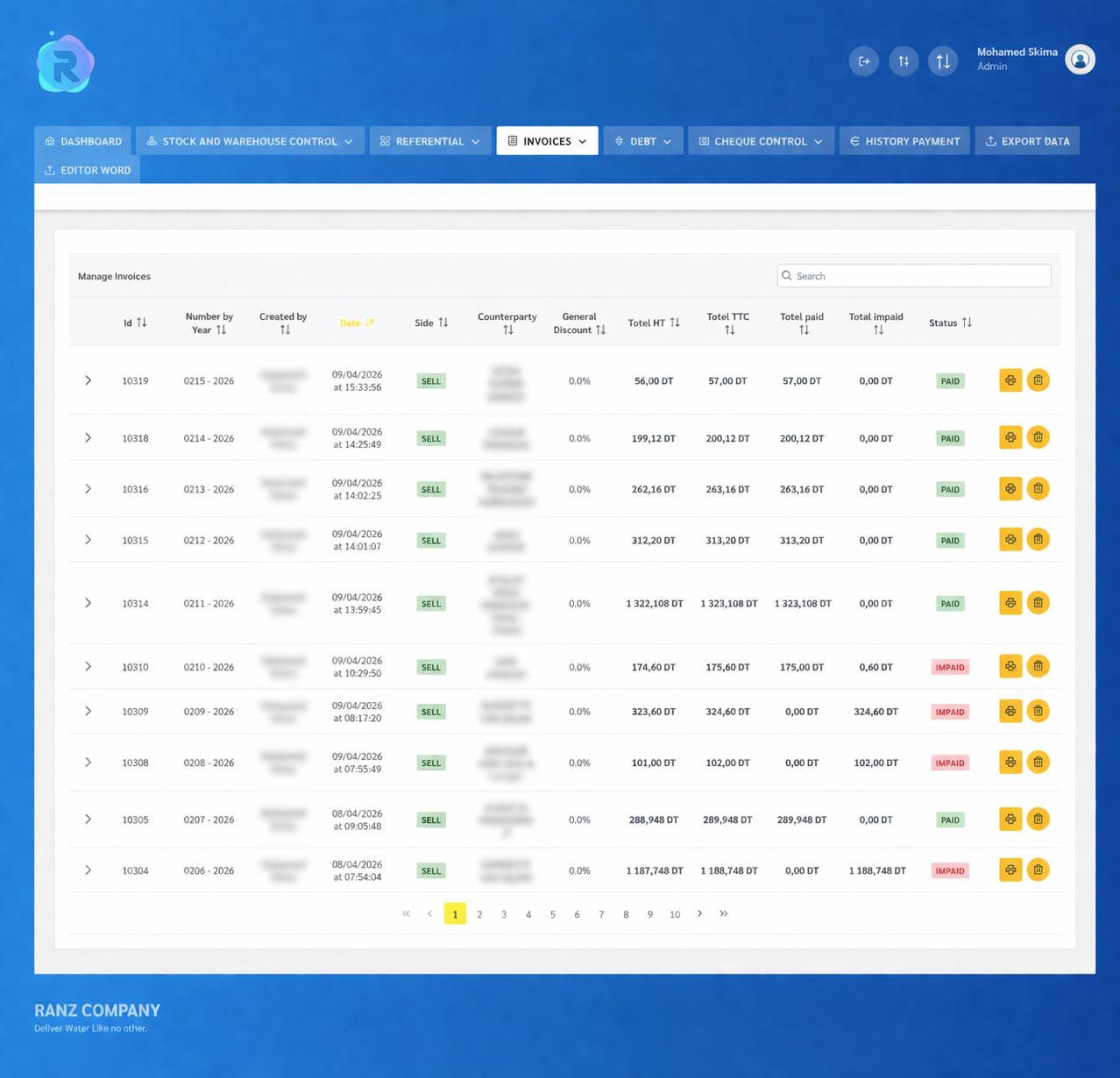Toggle sort on Side column
The width and height of the screenshot is (1120, 1078).
(443, 323)
